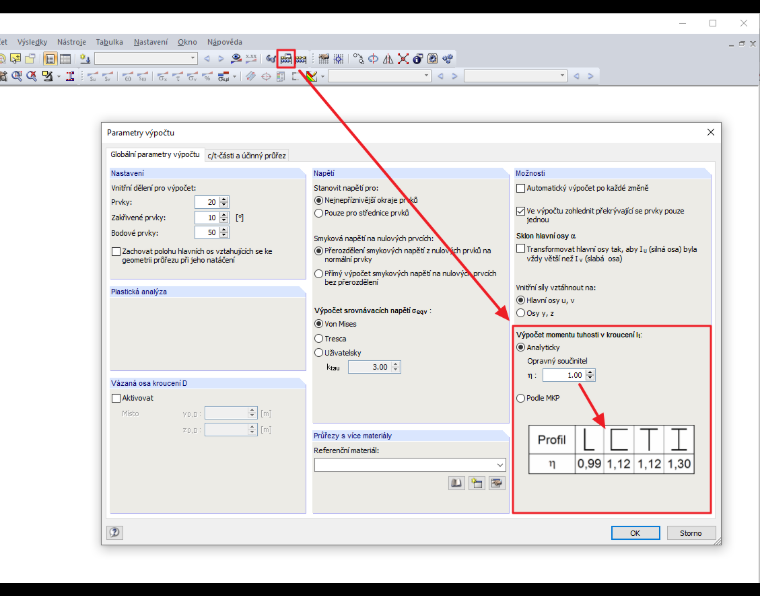Confirm dialog with OK button
The height and width of the screenshot is (596, 760).
point(635,533)
